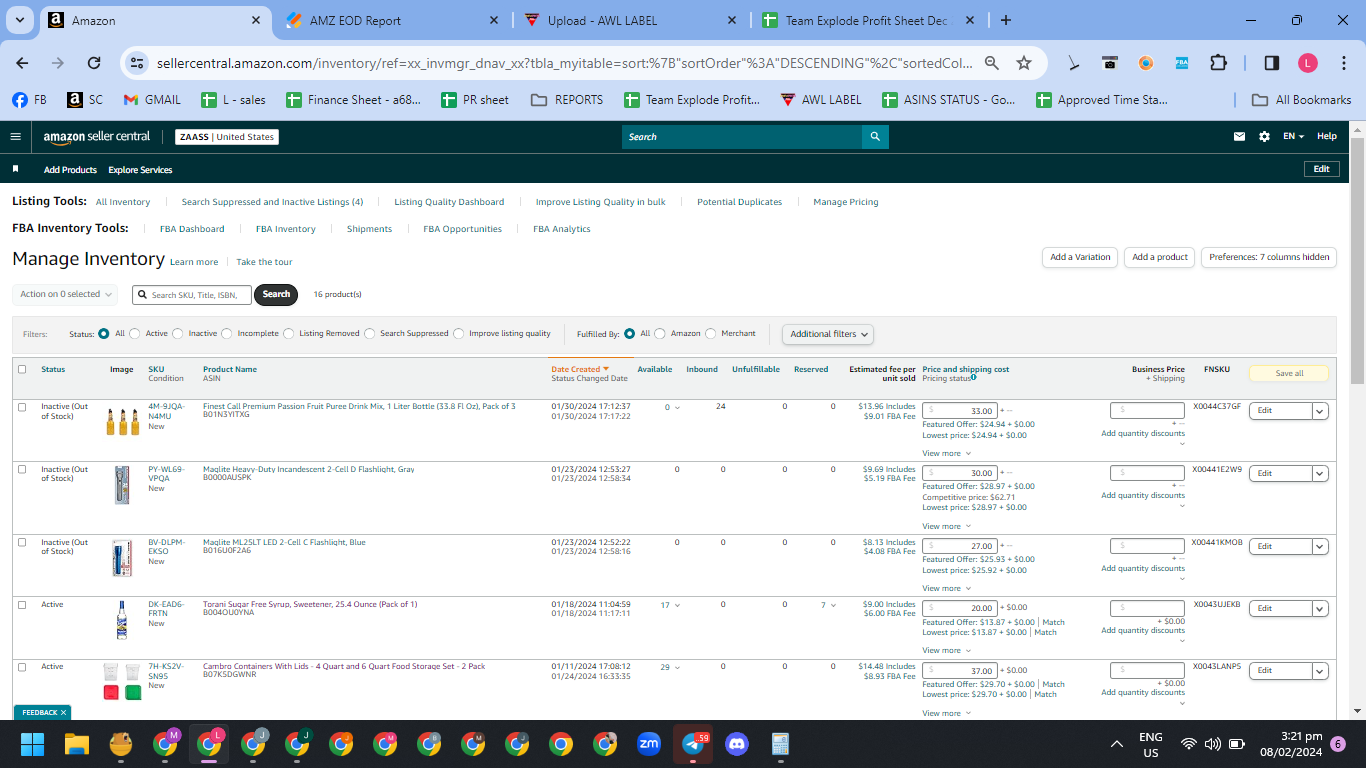Image resolution: width=1366 pixels, height=768 pixels.
Task: Click the Save all button
Action: [x=1289, y=373]
